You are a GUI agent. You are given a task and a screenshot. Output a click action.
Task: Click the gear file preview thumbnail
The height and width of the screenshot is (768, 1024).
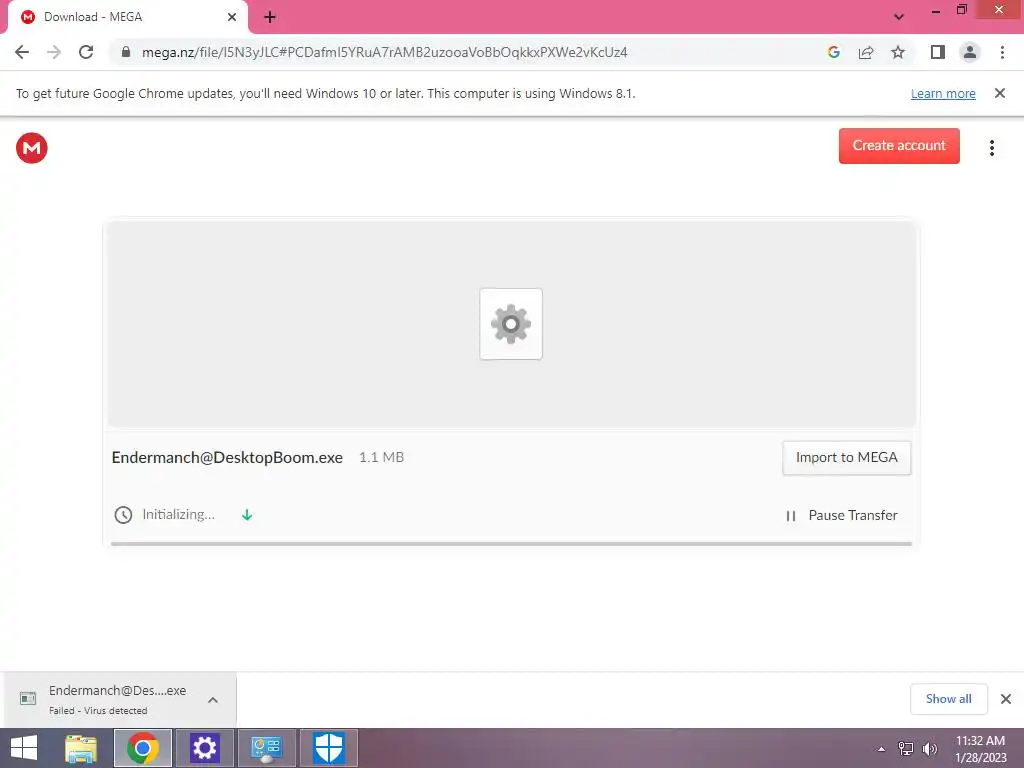511,324
